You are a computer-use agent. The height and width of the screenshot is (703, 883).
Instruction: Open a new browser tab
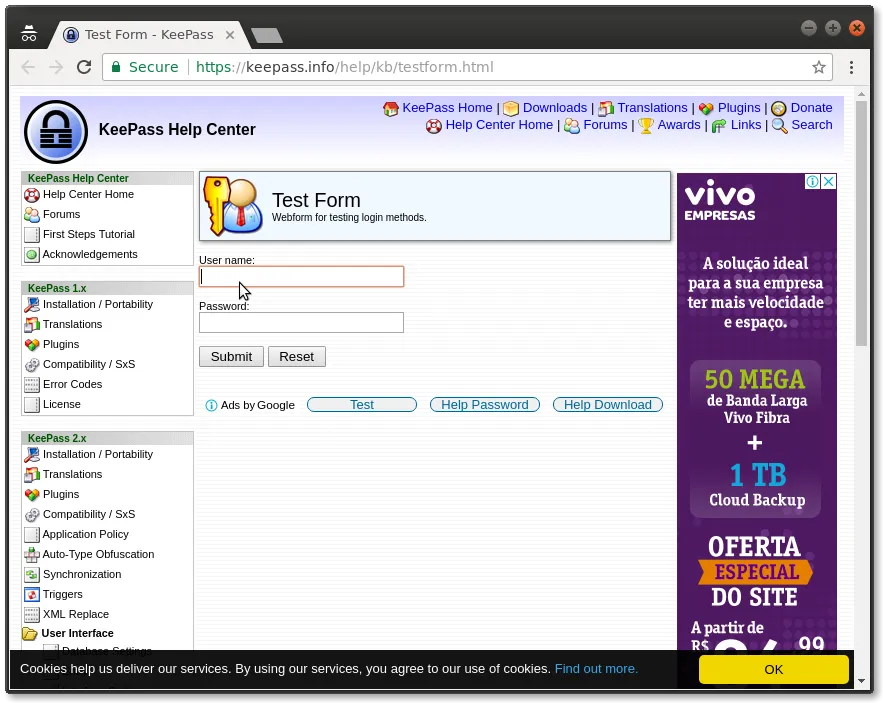267,36
